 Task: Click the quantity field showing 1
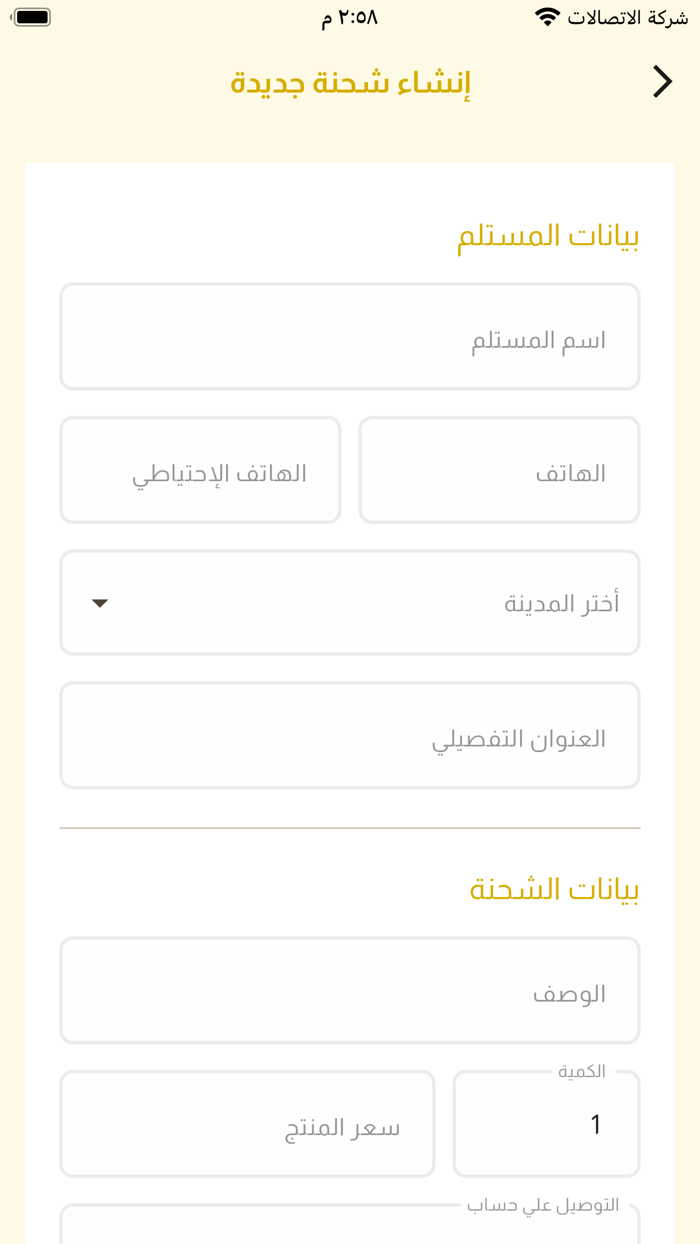(x=546, y=1124)
